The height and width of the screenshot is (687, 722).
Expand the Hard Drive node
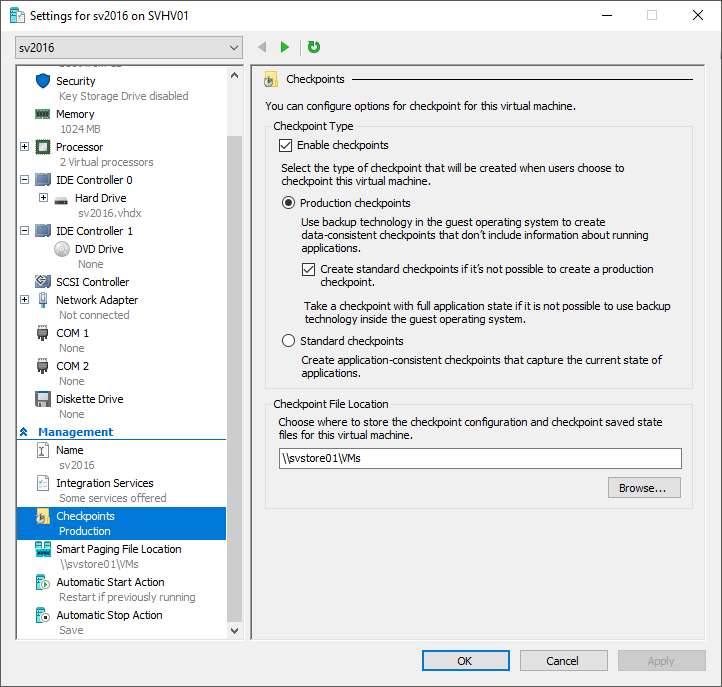44,198
